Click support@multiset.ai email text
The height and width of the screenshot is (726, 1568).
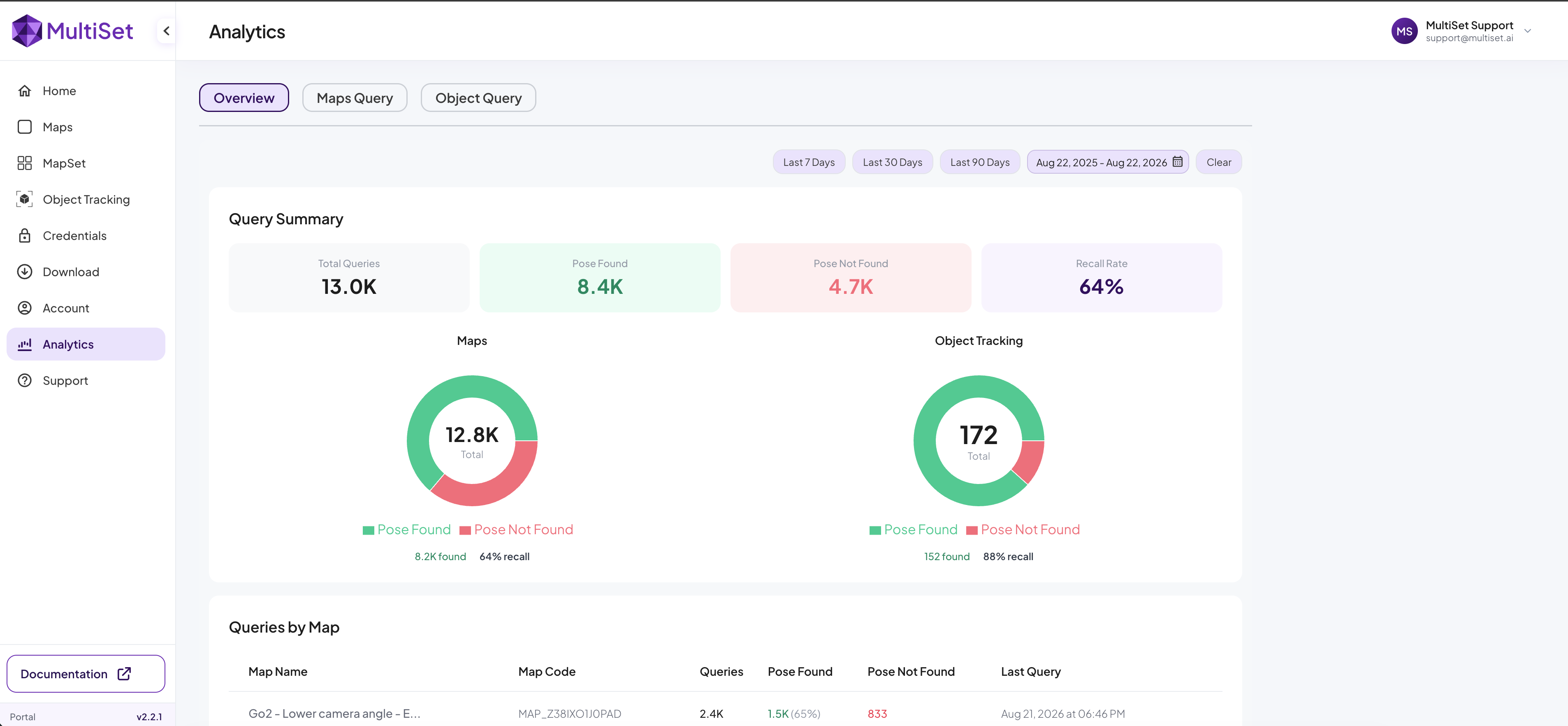click(1469, 38)
